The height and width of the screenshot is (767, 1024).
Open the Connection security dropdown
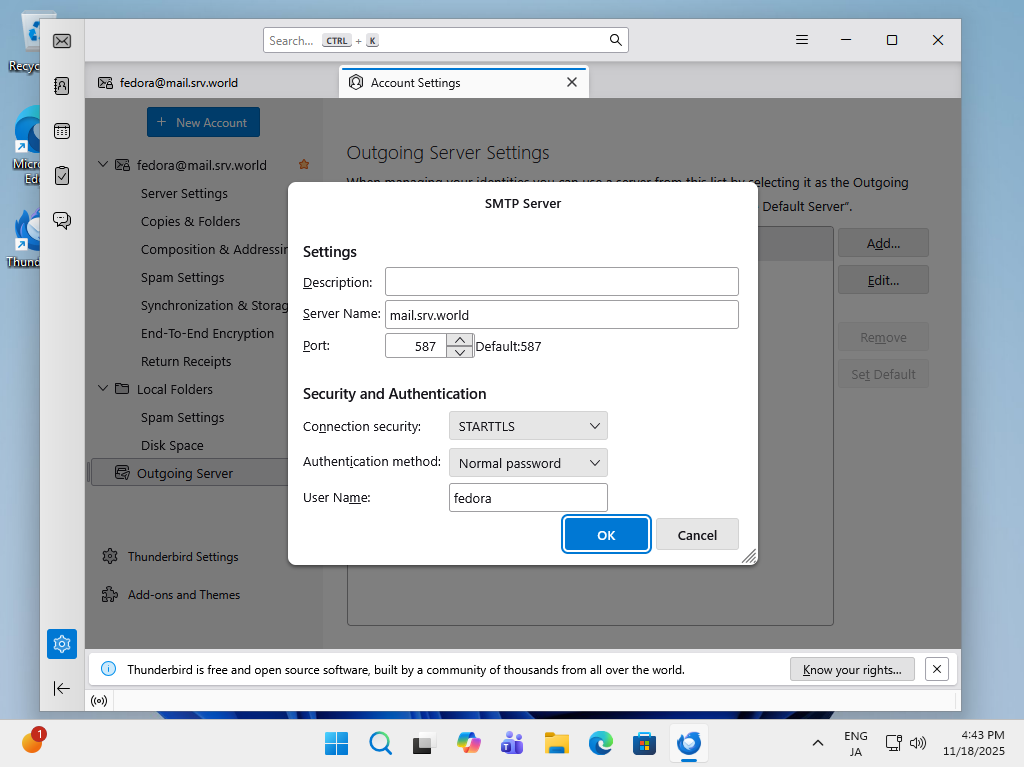coord(528,425)
